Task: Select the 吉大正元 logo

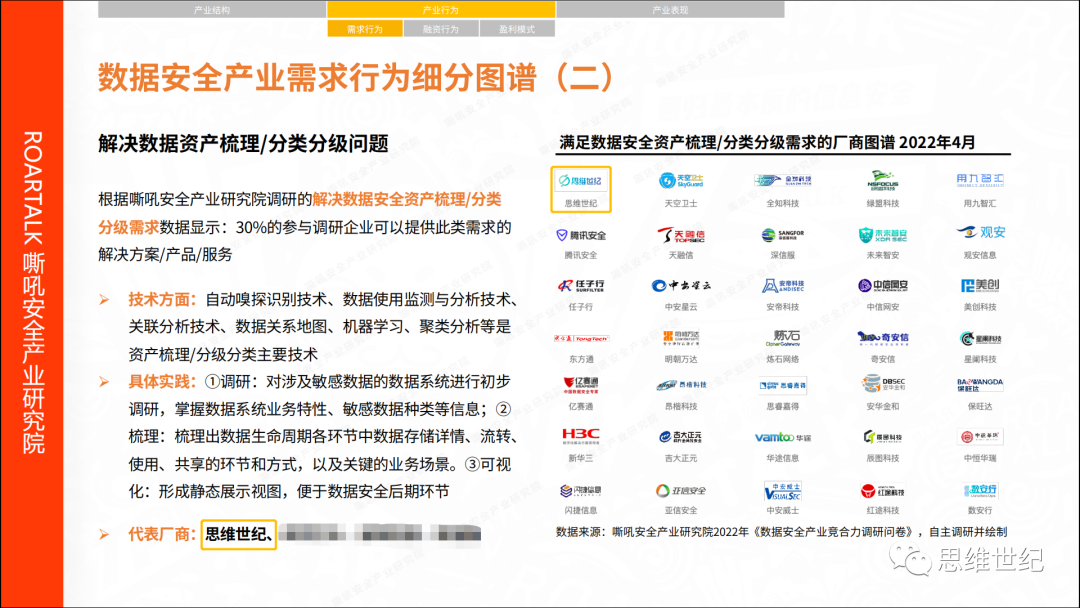Action: (x=681, y=437)
